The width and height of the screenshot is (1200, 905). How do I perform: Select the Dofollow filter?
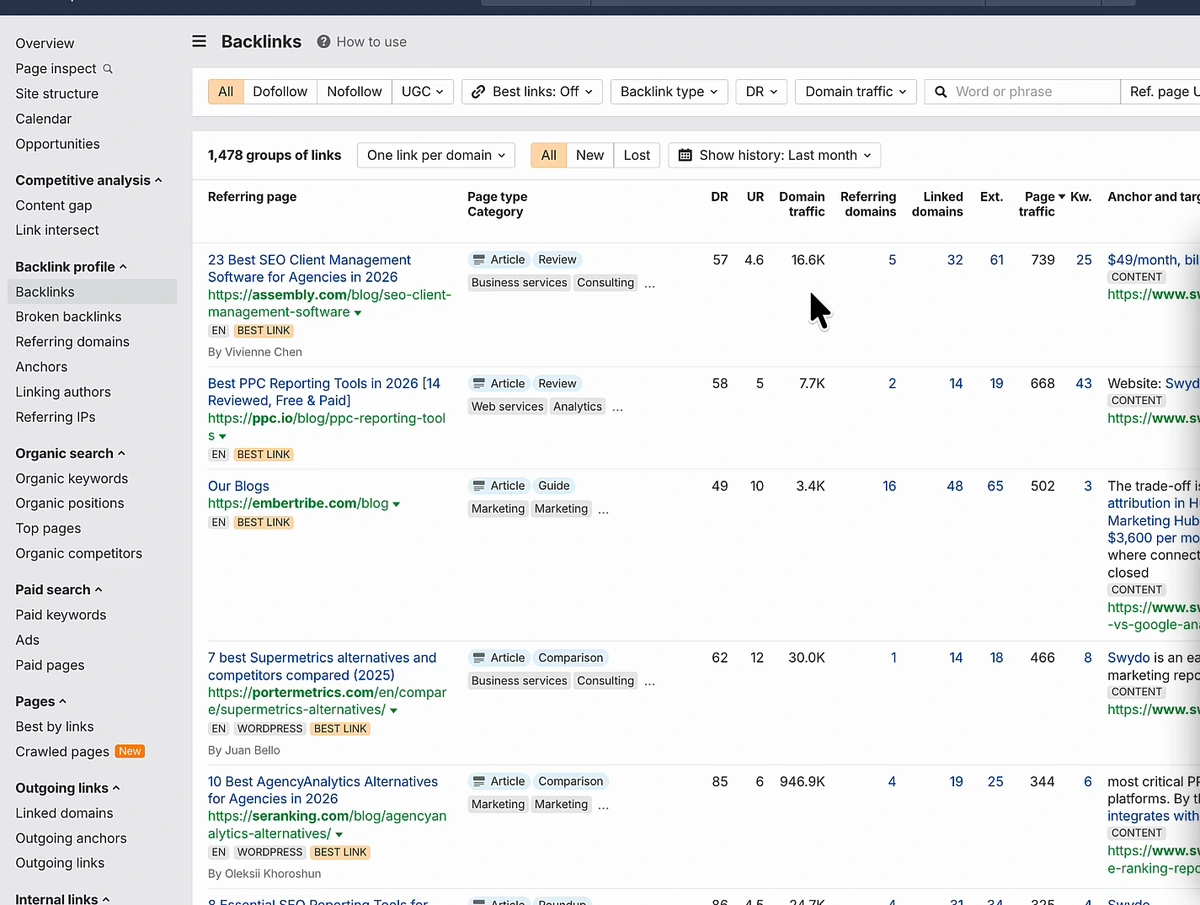point(280,91)
